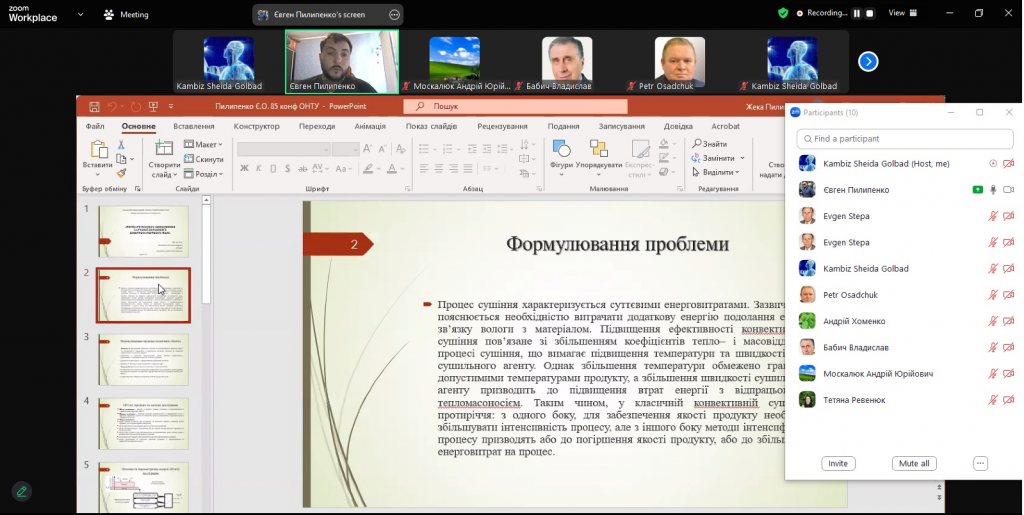Click video icon for Бабич Владислав in list

(1008, 347)
